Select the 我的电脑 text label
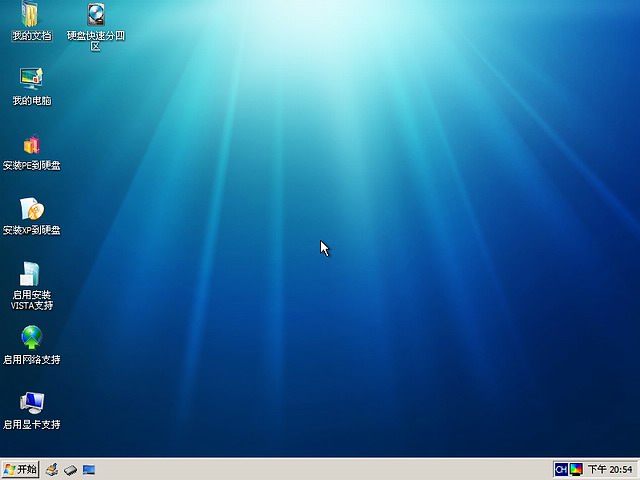 click(31, 101)
